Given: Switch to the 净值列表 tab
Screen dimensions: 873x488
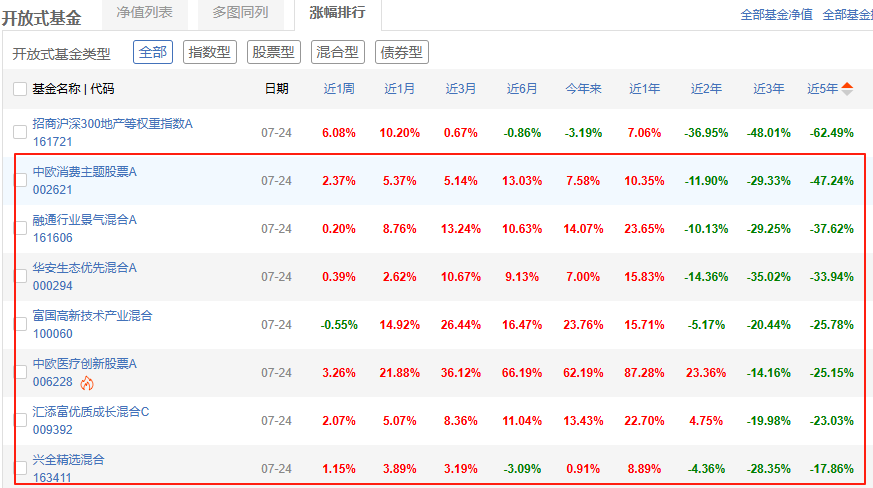Looking at the screenshot, I should pos(145,12).
